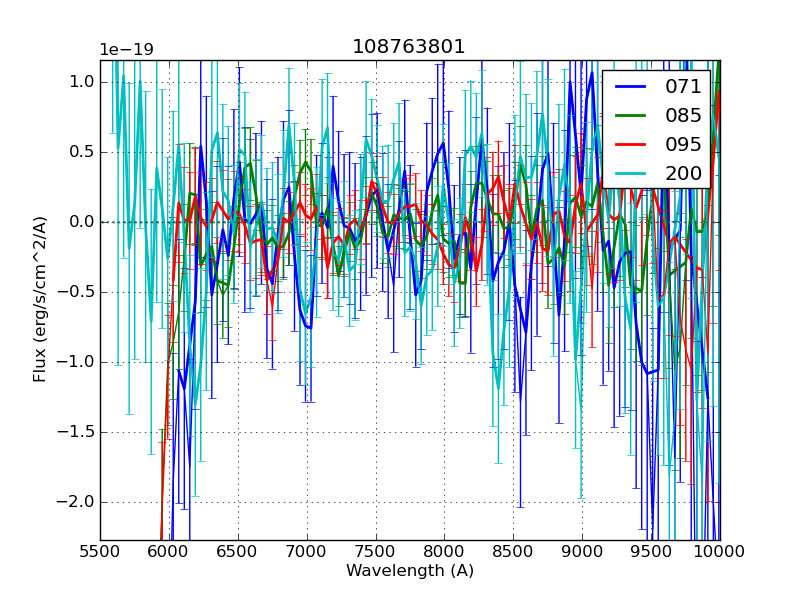The width and height of the screenshot is (800, 600).
Task: Select the 7500 x-axis tick label
Action: click(x=375, y=551)
